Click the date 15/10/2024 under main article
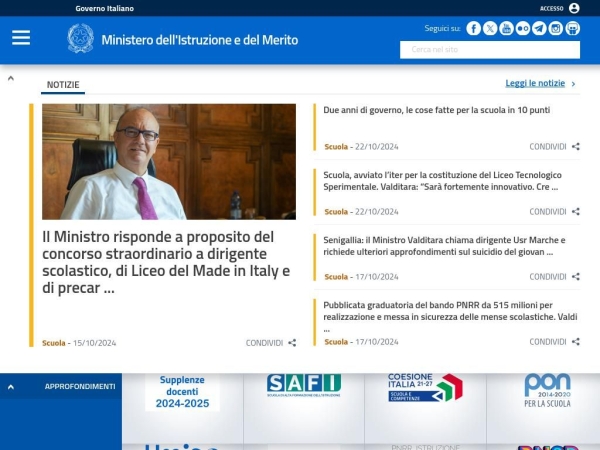 [95, 343]
